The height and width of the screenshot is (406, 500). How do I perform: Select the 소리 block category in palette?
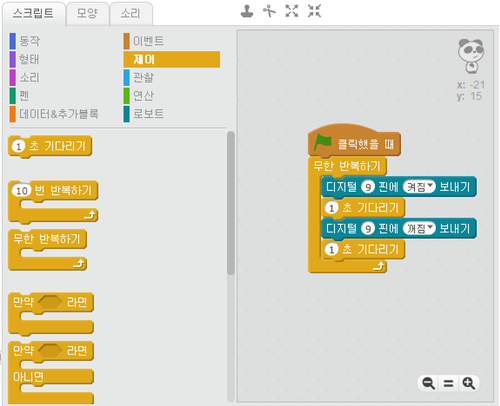click(25, 78)
